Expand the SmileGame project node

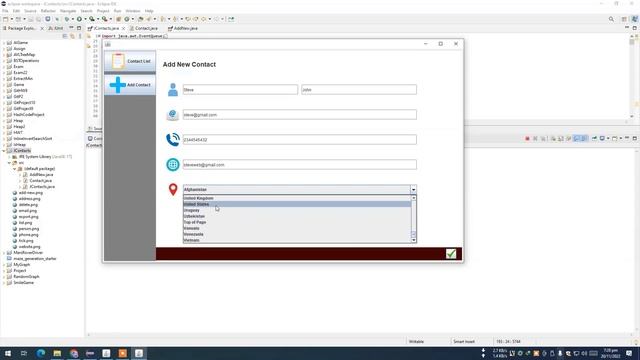pyautogui.click(x=4, y=282)
